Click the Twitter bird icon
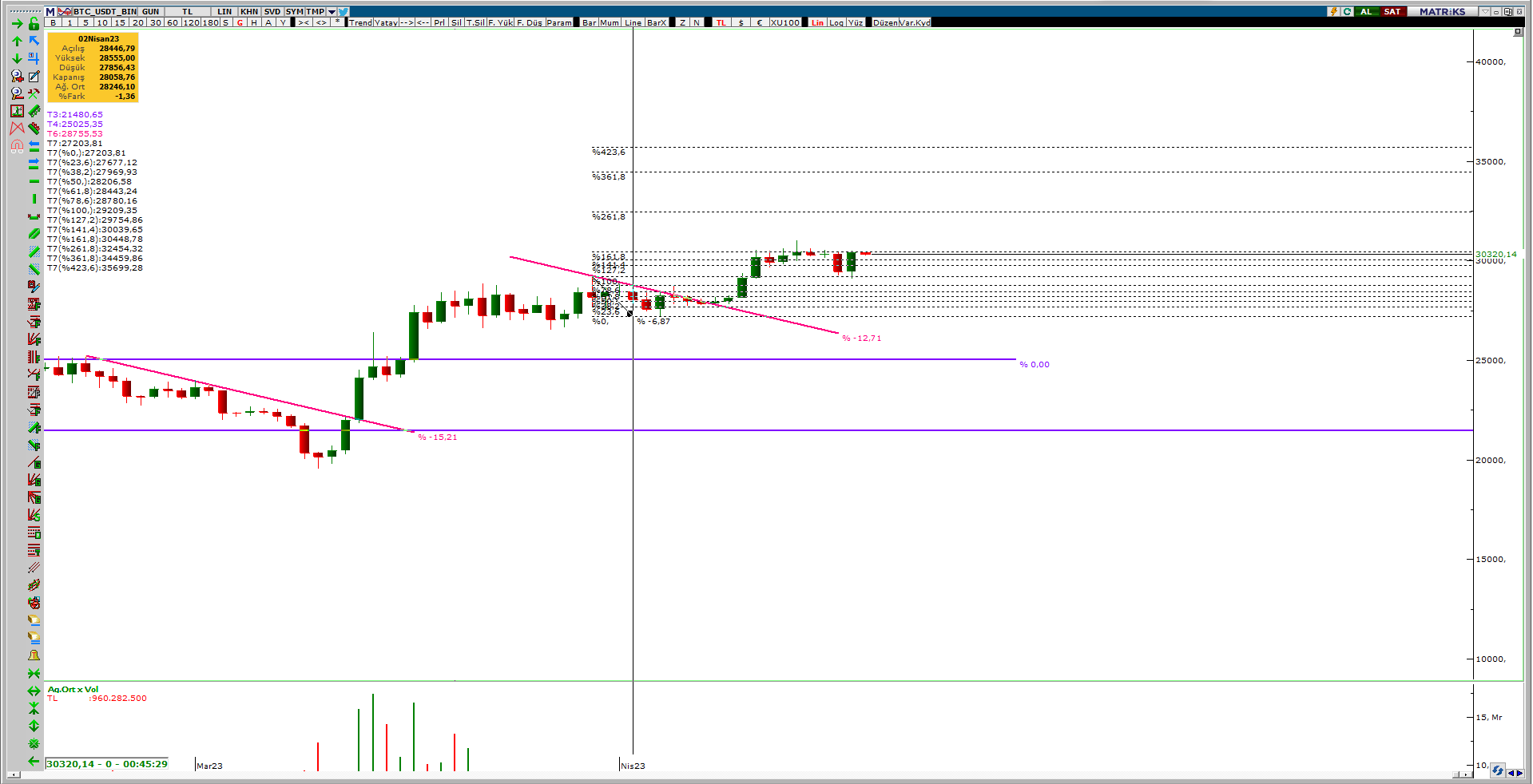The height and width of the screenshot is (784, 1533). [344, 11]
